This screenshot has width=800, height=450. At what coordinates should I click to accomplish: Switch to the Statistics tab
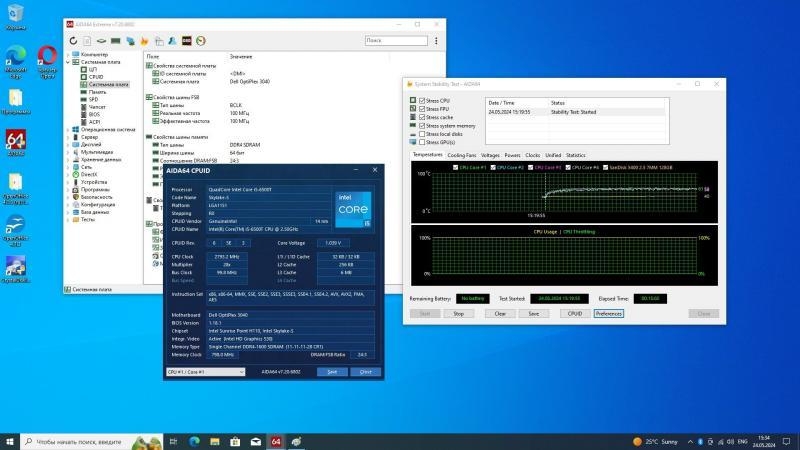click(x=576, y=155)
